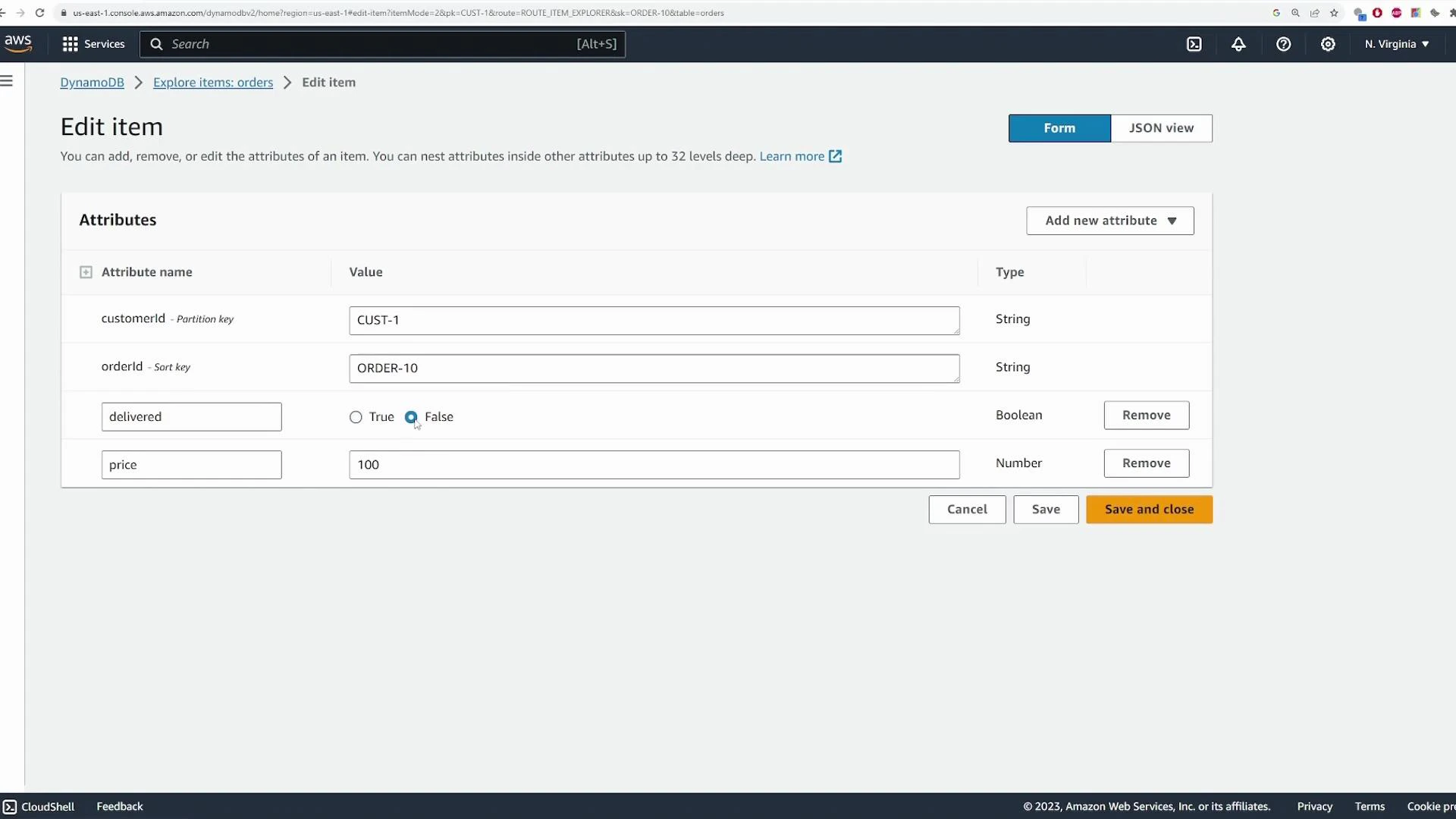The height and width of the screenshot is (819, 1456).
Task: Click the search magnifier icon
Action: pos(157,44)
